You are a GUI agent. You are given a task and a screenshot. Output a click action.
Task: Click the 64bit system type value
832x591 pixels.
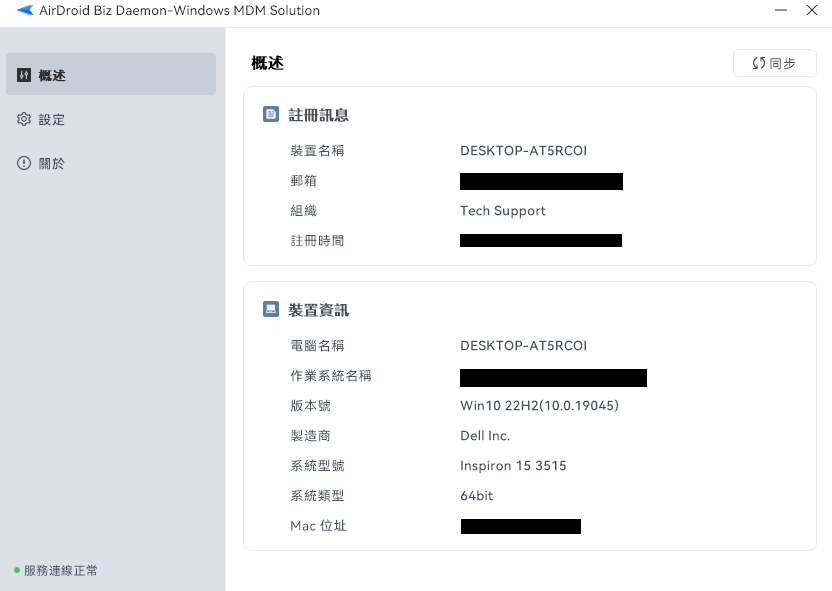click(476, 496)
